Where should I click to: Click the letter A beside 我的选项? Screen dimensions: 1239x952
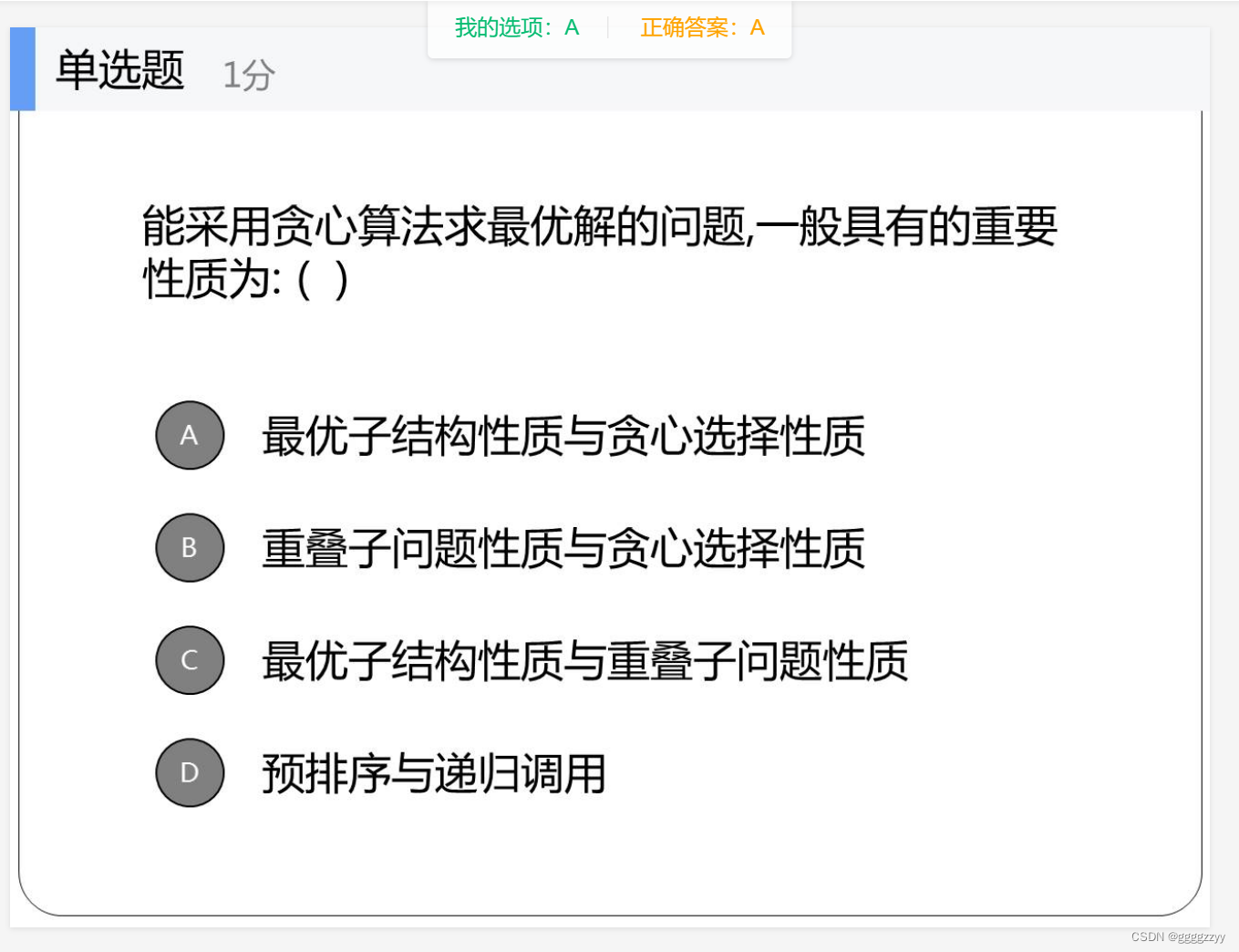point(571,28)
